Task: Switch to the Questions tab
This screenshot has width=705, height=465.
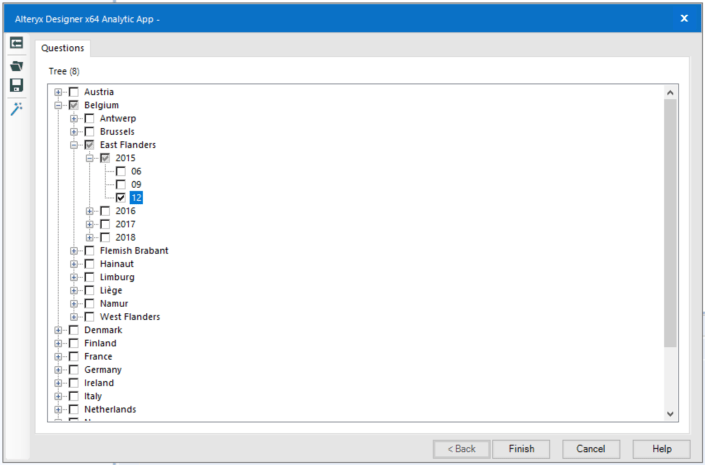Action: [63, 48]
